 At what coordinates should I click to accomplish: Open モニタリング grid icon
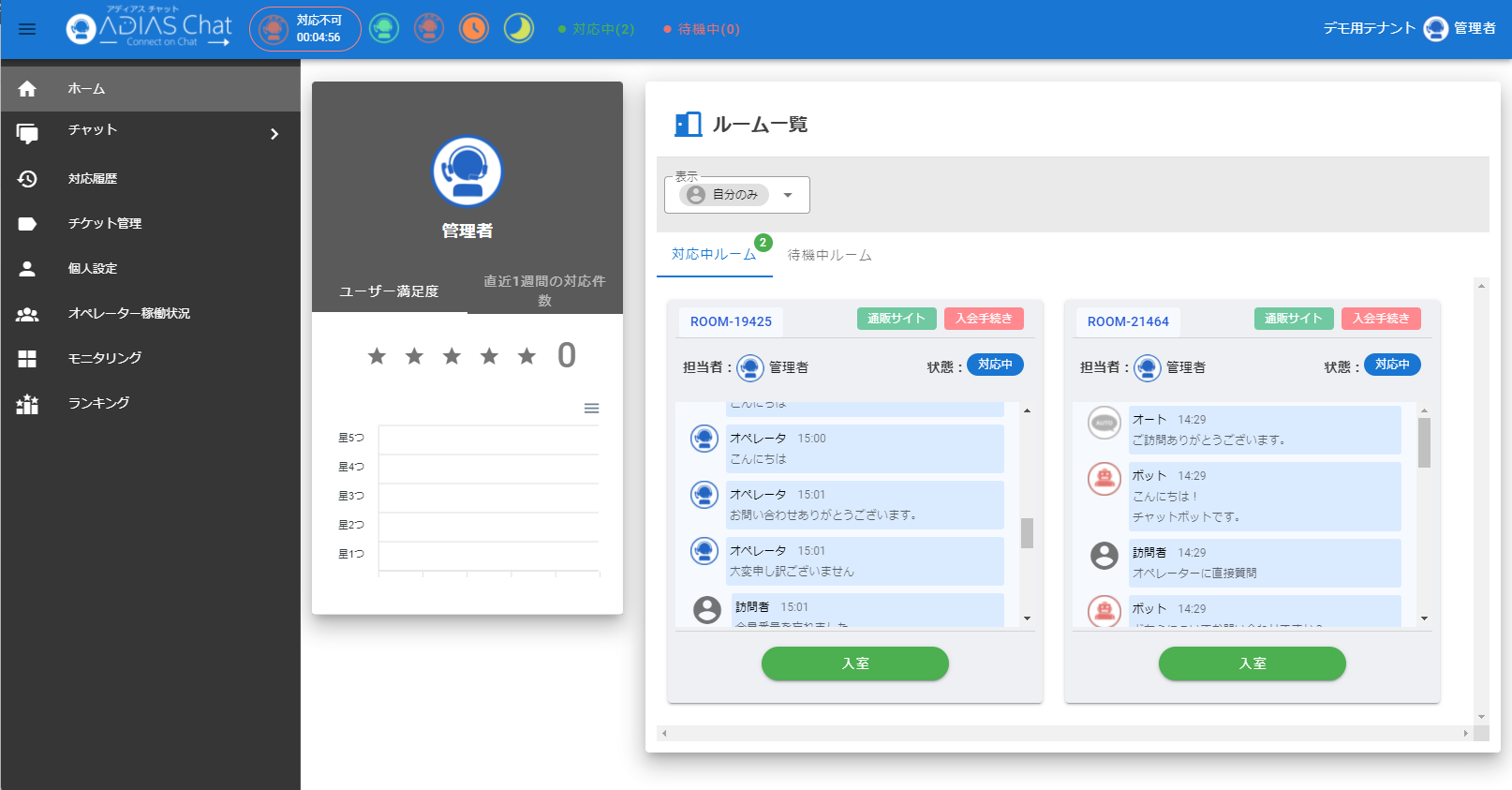(27, 359)
